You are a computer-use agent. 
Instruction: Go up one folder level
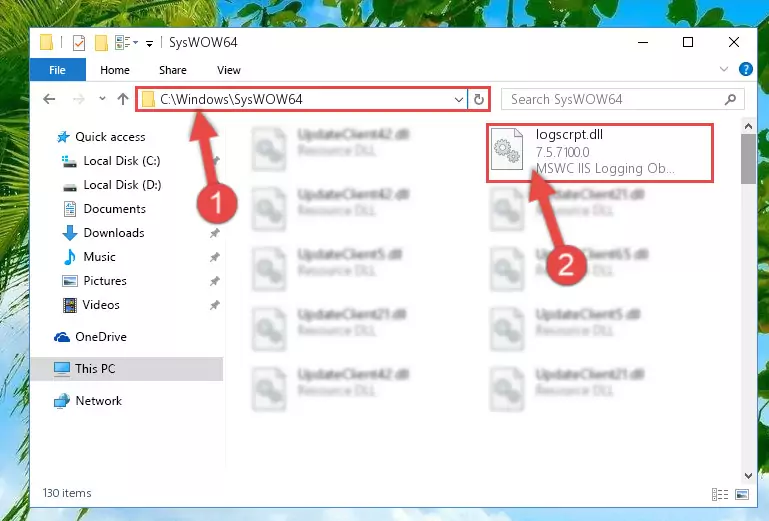click(x=123, y=99)
